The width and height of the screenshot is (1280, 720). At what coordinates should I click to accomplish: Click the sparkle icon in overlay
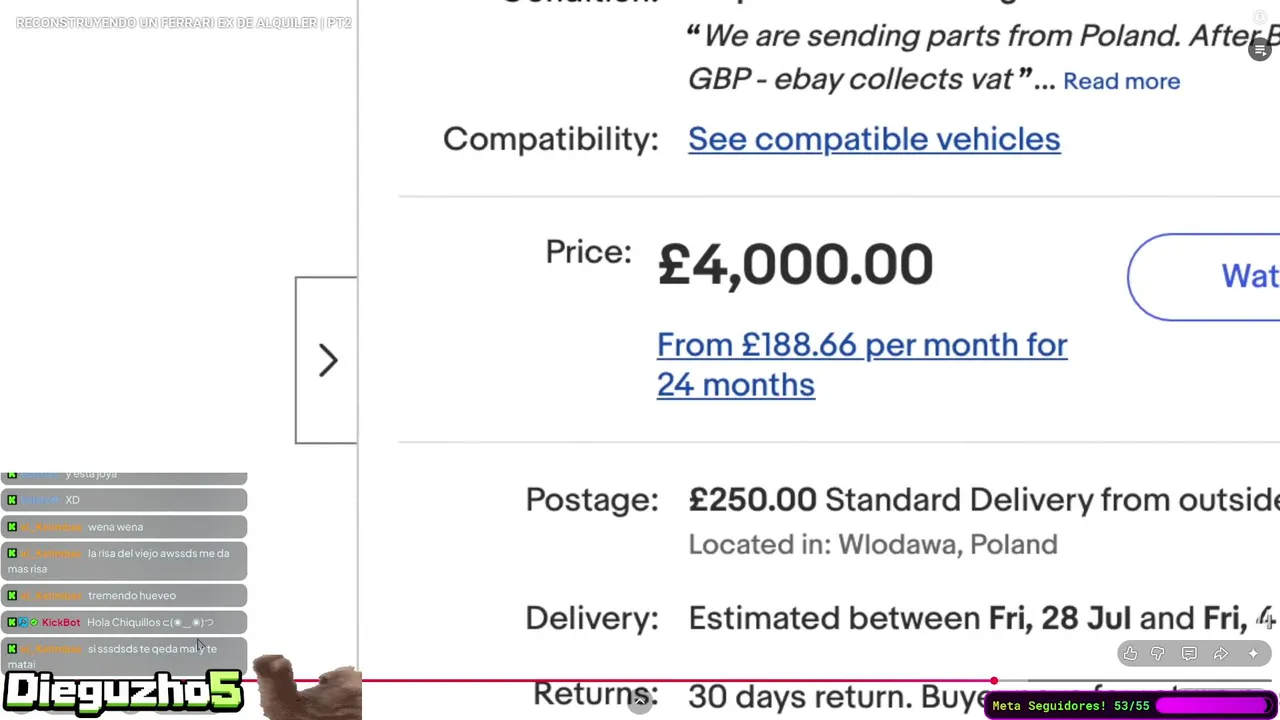pyautogui.click(x=1253, y=654)
